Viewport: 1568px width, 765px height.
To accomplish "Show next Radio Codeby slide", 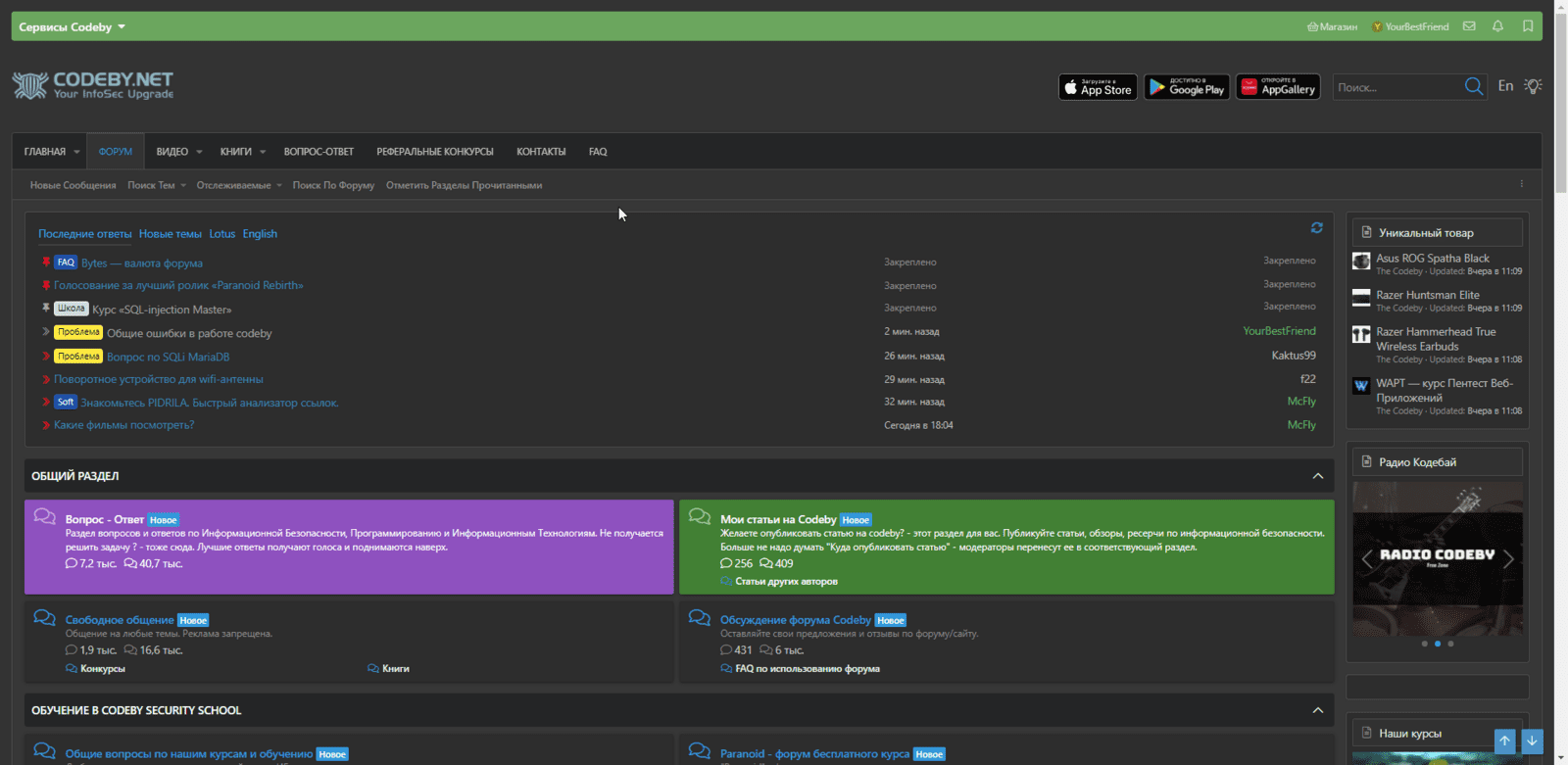I will coord(1508,559).
